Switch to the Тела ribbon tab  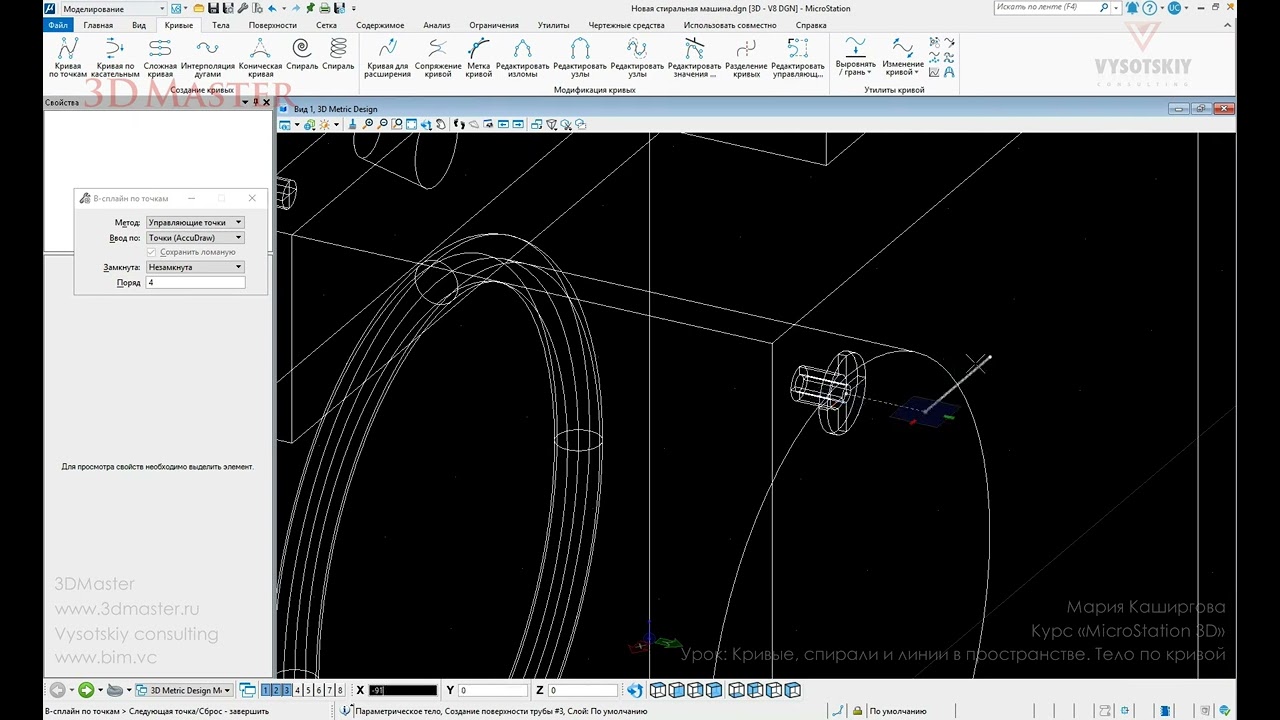221,25
